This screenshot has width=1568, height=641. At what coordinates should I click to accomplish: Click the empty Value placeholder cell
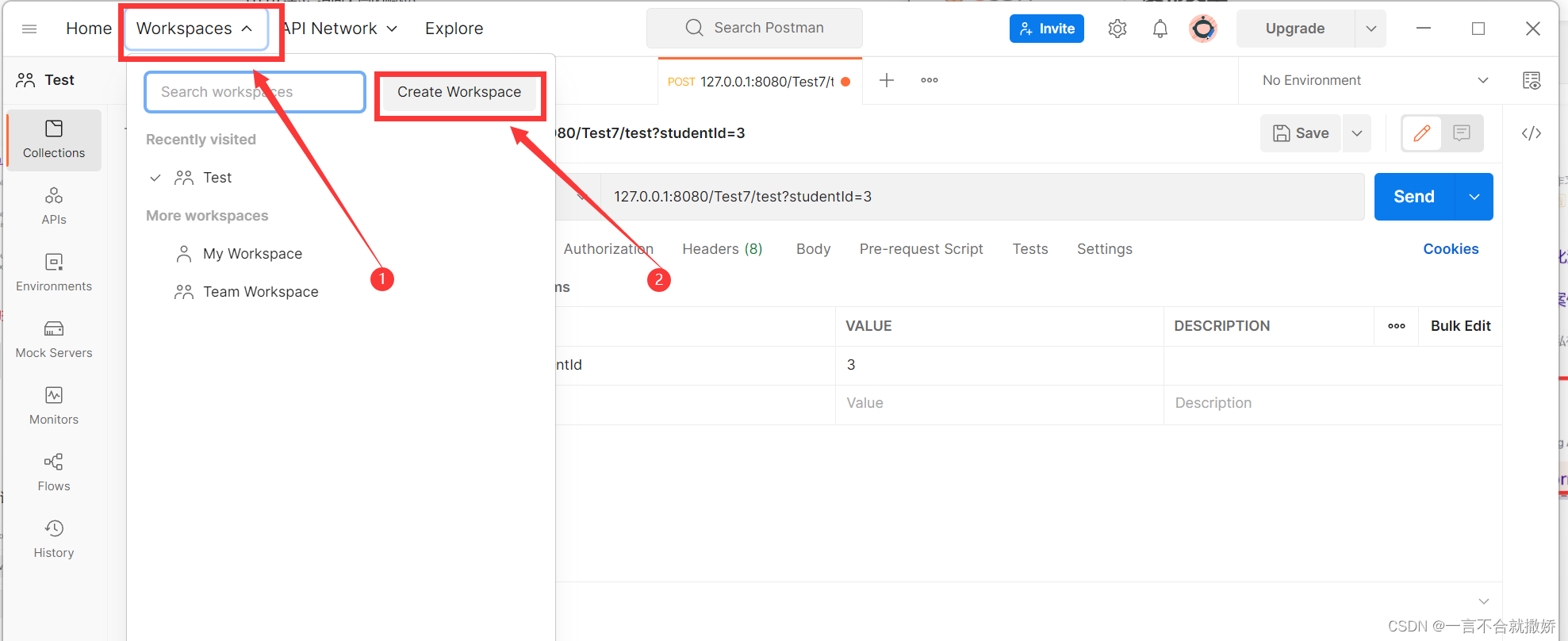(999, 404)
